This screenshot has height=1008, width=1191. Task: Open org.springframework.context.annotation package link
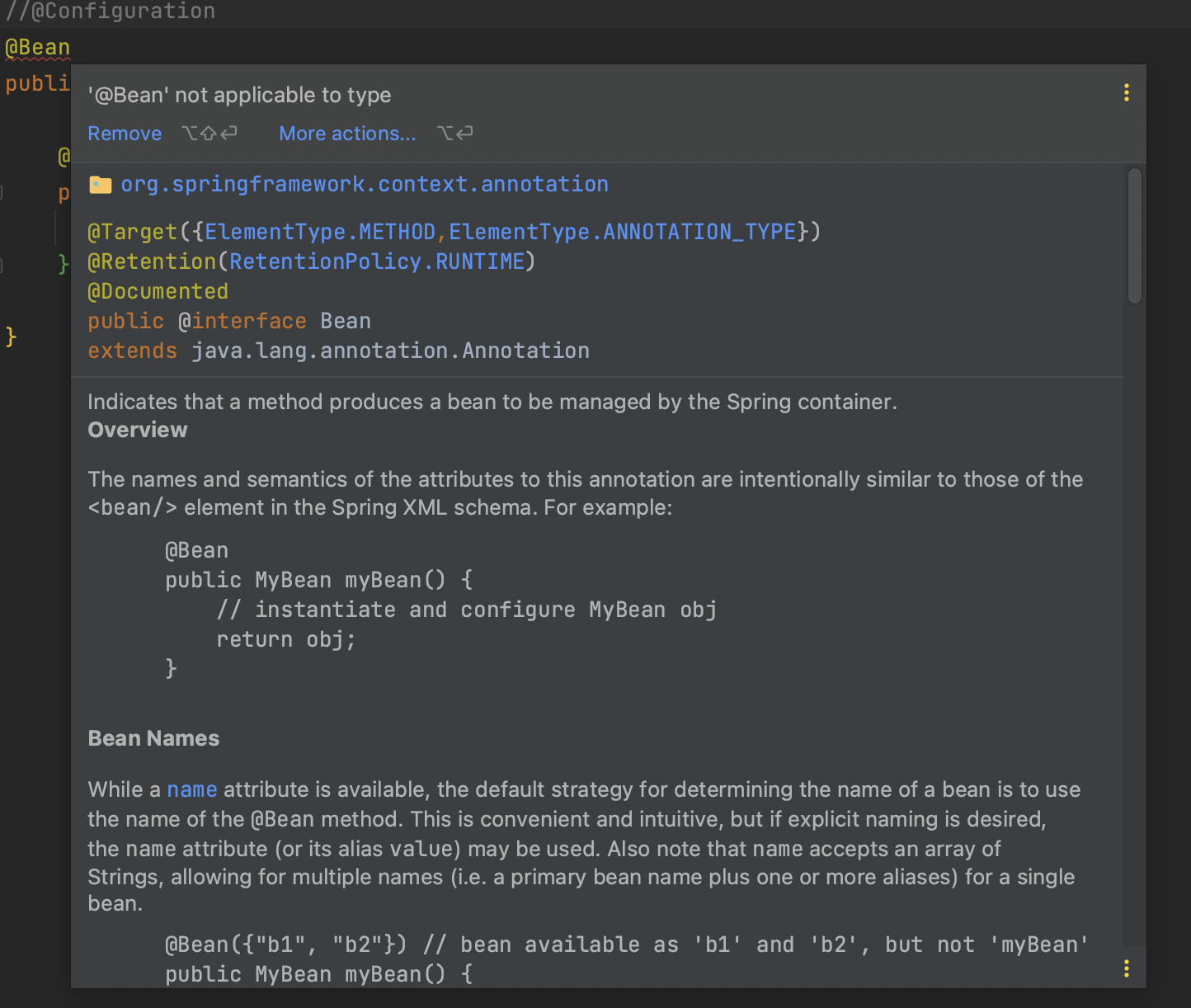point(365,184)
